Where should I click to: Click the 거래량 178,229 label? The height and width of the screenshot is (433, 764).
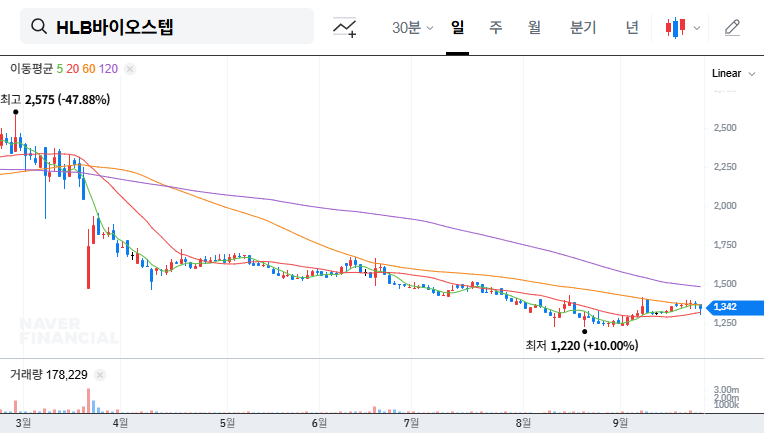(x=49, y=375)
